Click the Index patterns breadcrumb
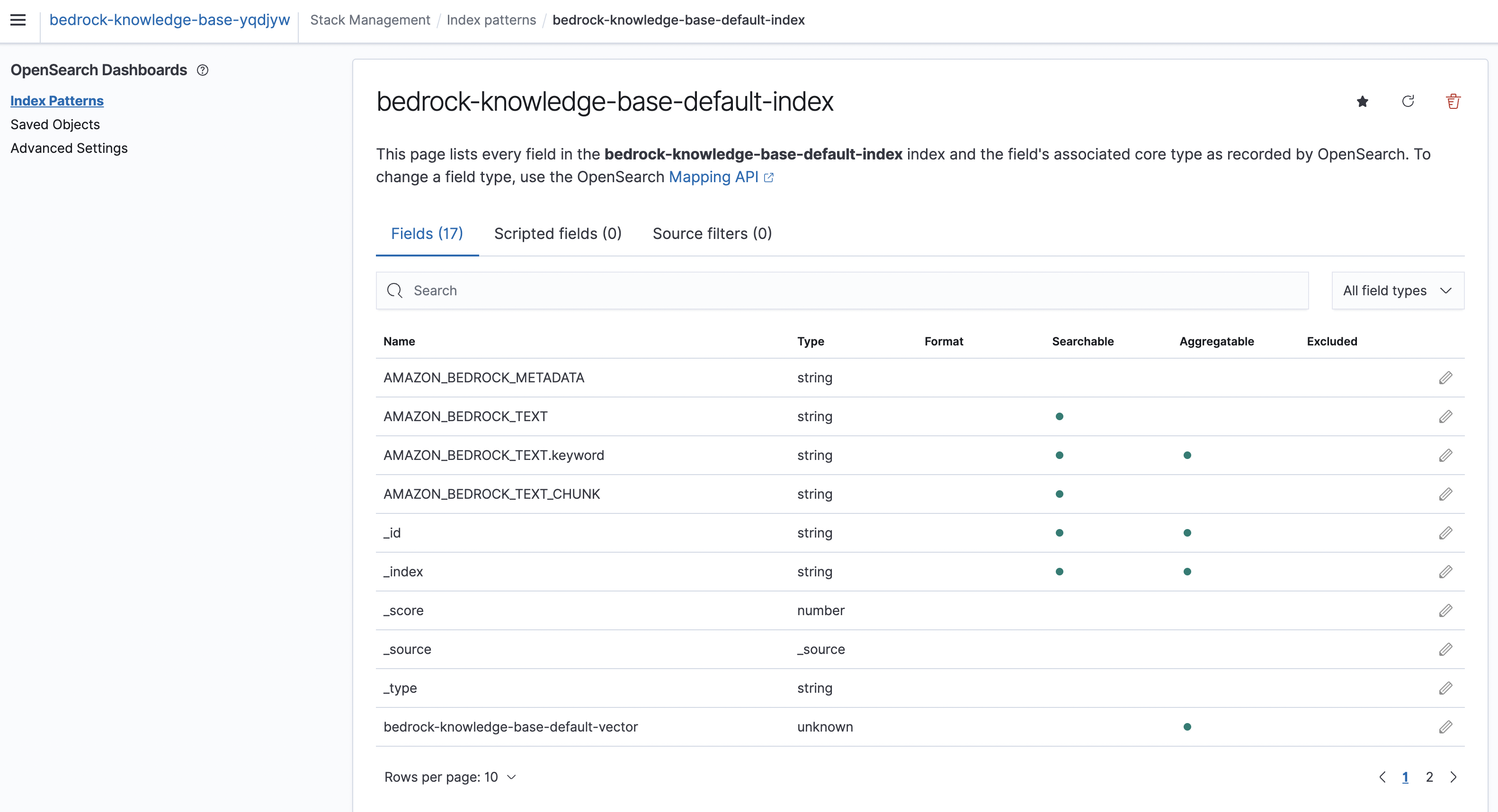This screenshot has height=812, width=1498. point(491,20)
